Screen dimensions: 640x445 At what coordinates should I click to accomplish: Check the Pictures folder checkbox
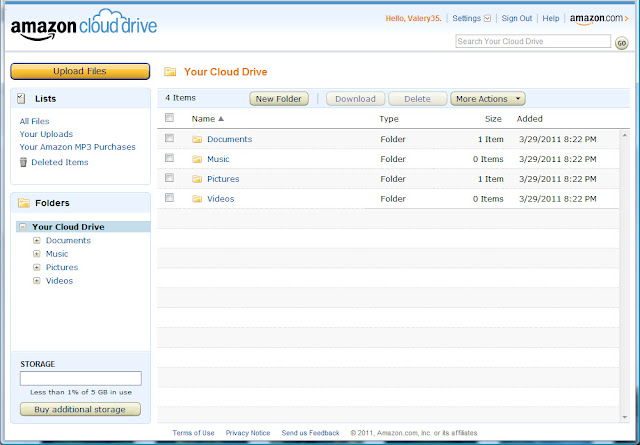(x=169, y=178)
